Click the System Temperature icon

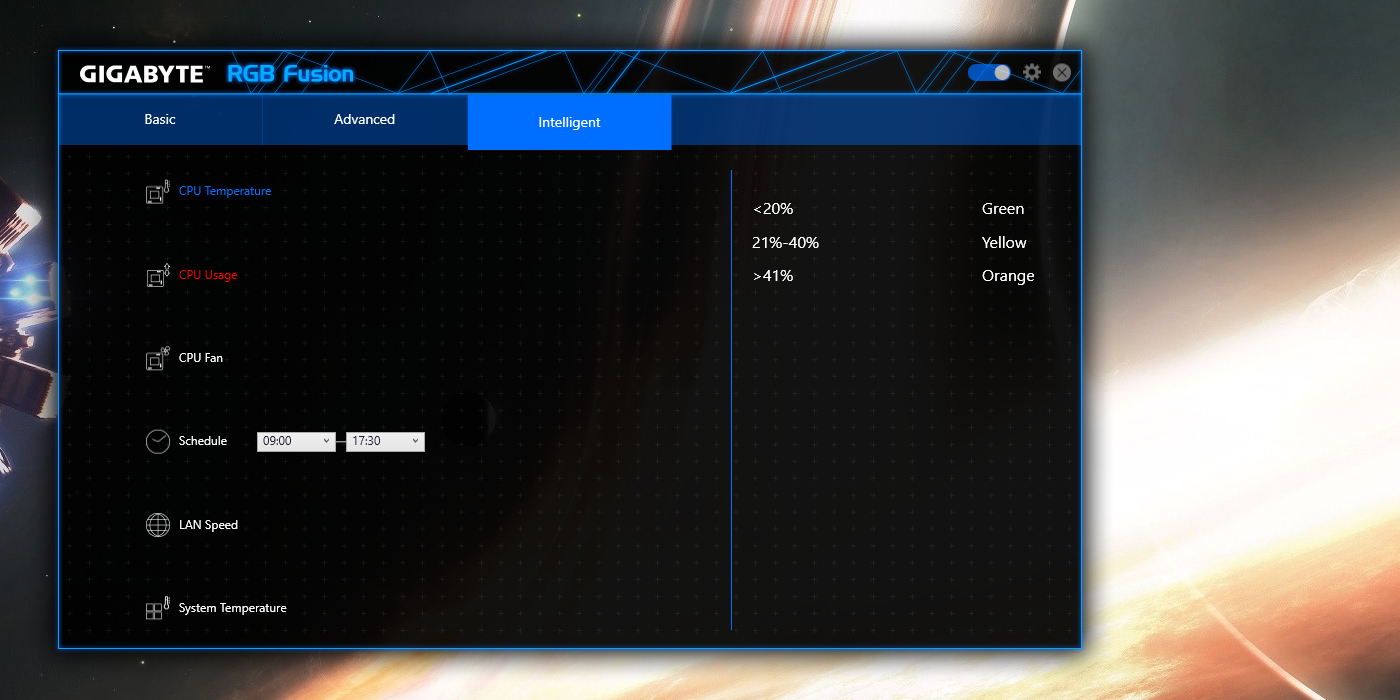[158, 608]
